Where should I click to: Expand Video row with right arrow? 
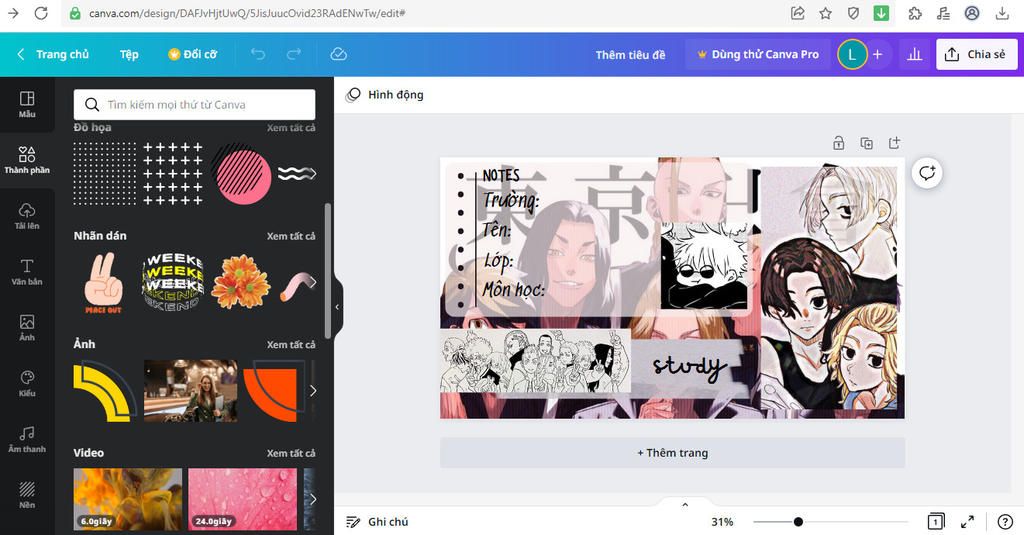point(312,500)
